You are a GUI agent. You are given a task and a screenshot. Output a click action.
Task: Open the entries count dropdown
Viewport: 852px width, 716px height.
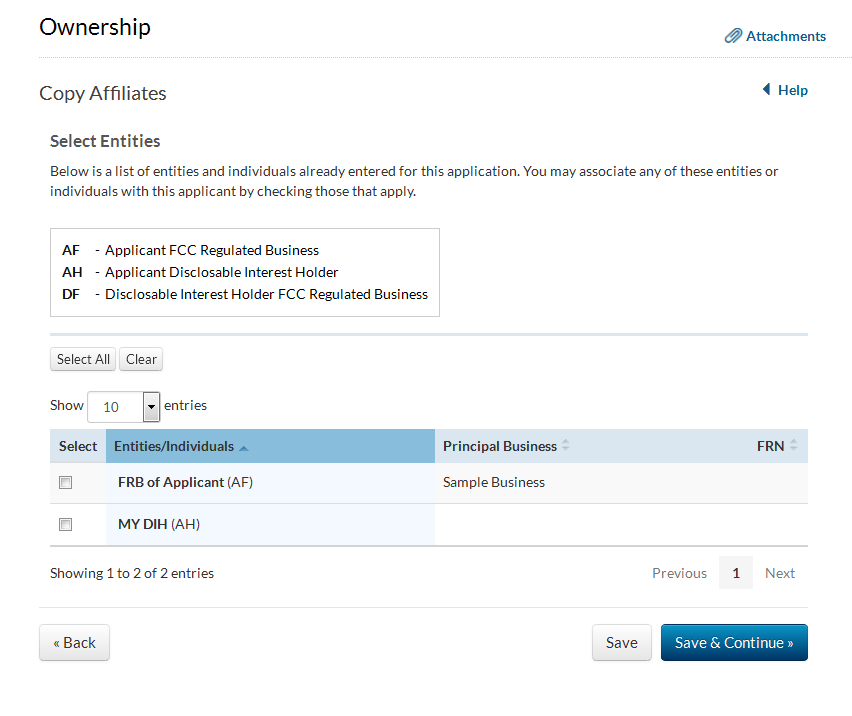pos(151,407)
